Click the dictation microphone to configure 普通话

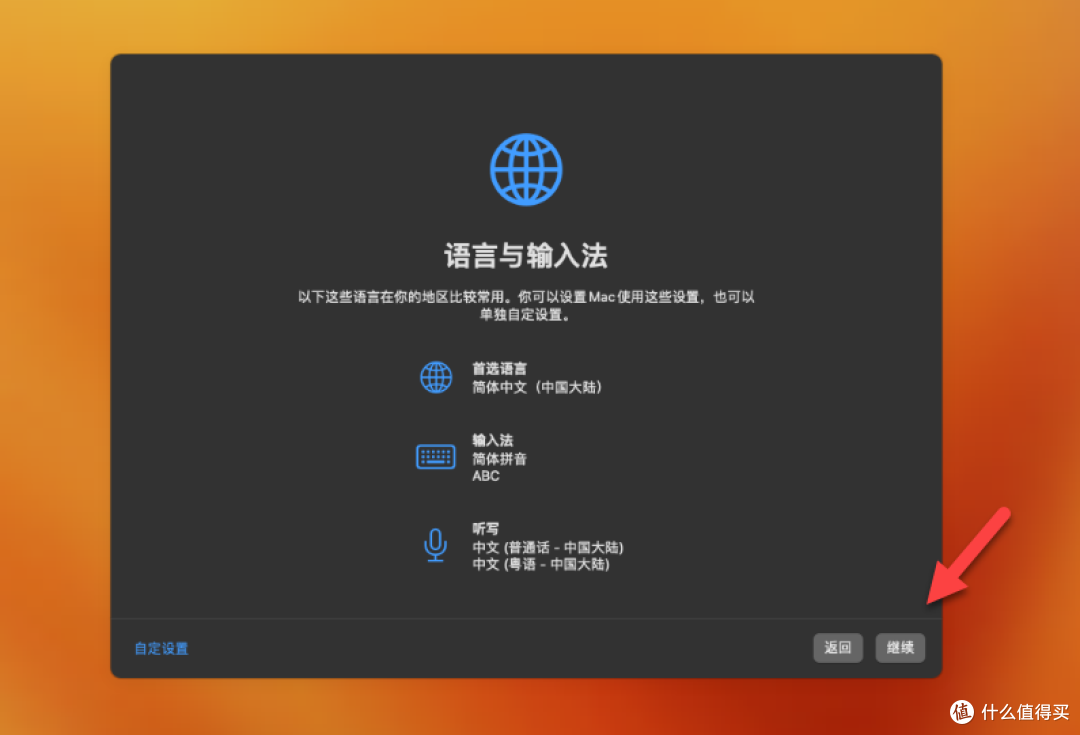point(435,546)
